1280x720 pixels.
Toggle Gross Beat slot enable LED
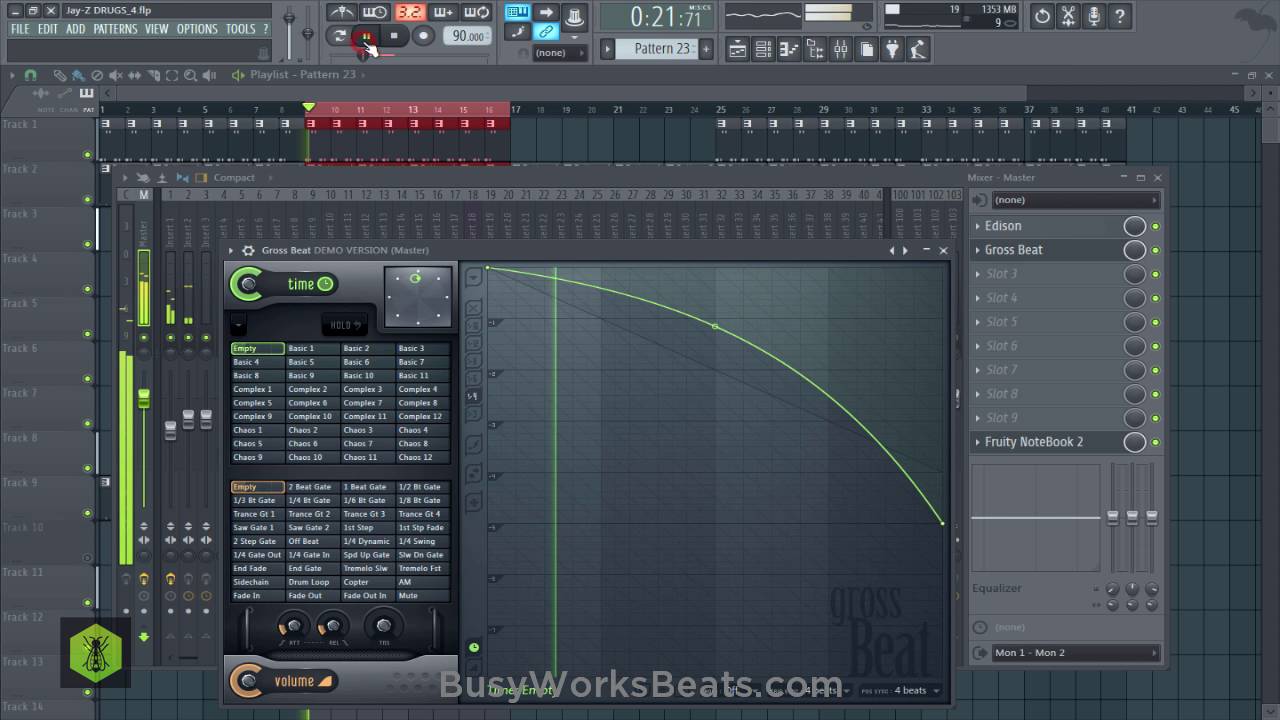tap(1156, 250)
